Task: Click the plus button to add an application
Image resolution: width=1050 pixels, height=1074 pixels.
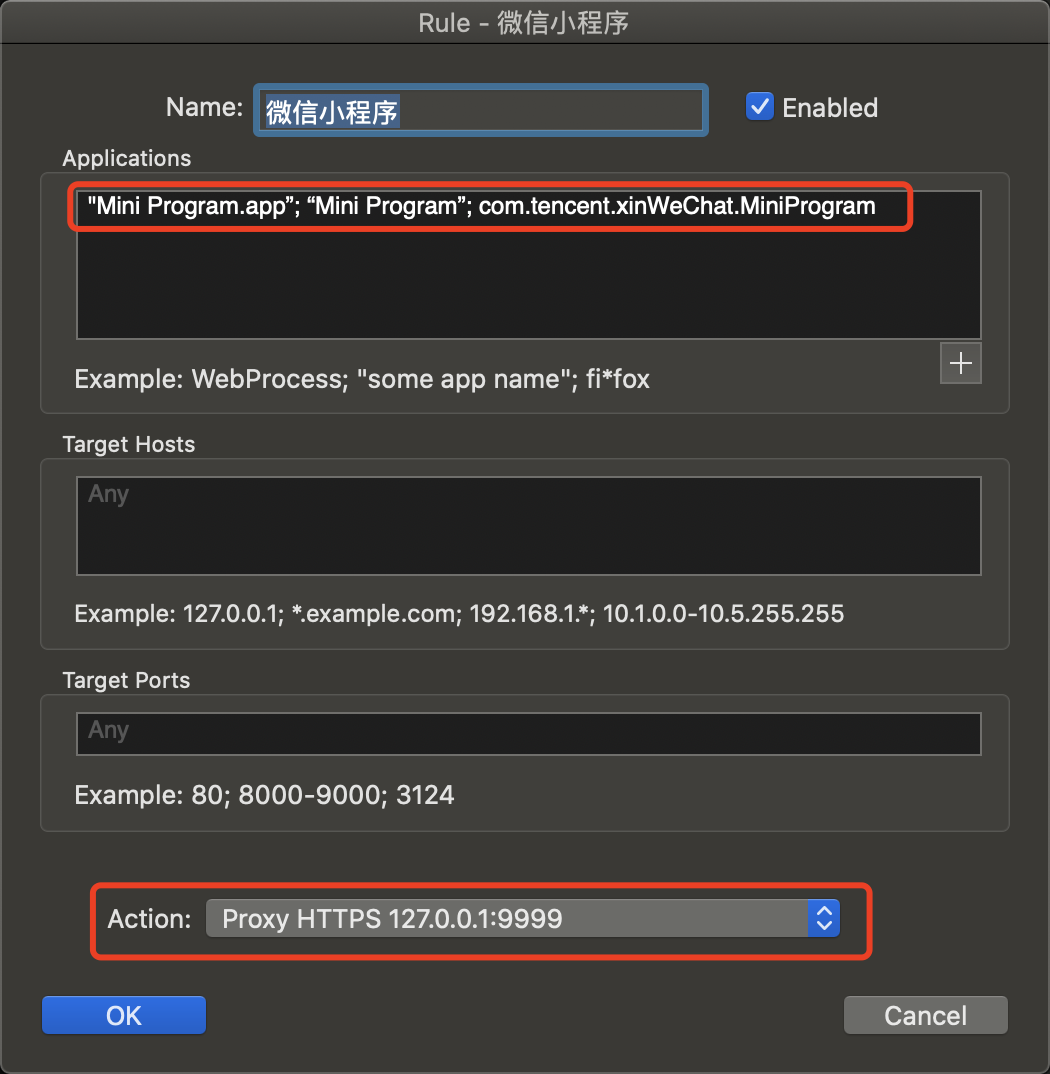Action: [960, 363]
